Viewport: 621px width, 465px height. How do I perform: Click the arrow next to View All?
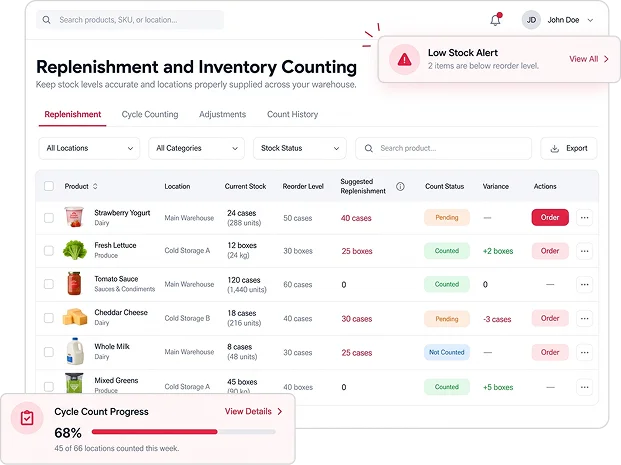coord(606,59)
